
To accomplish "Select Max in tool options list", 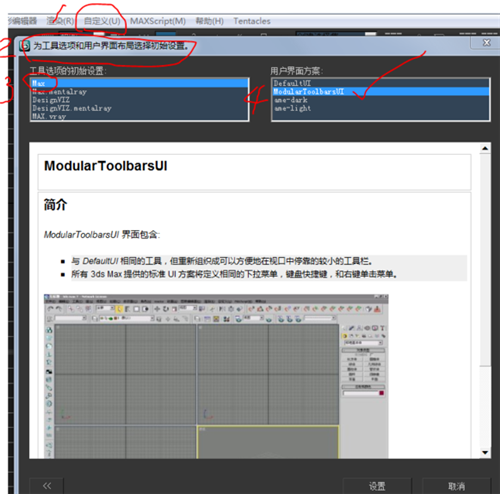I will (x=139, y=83).
